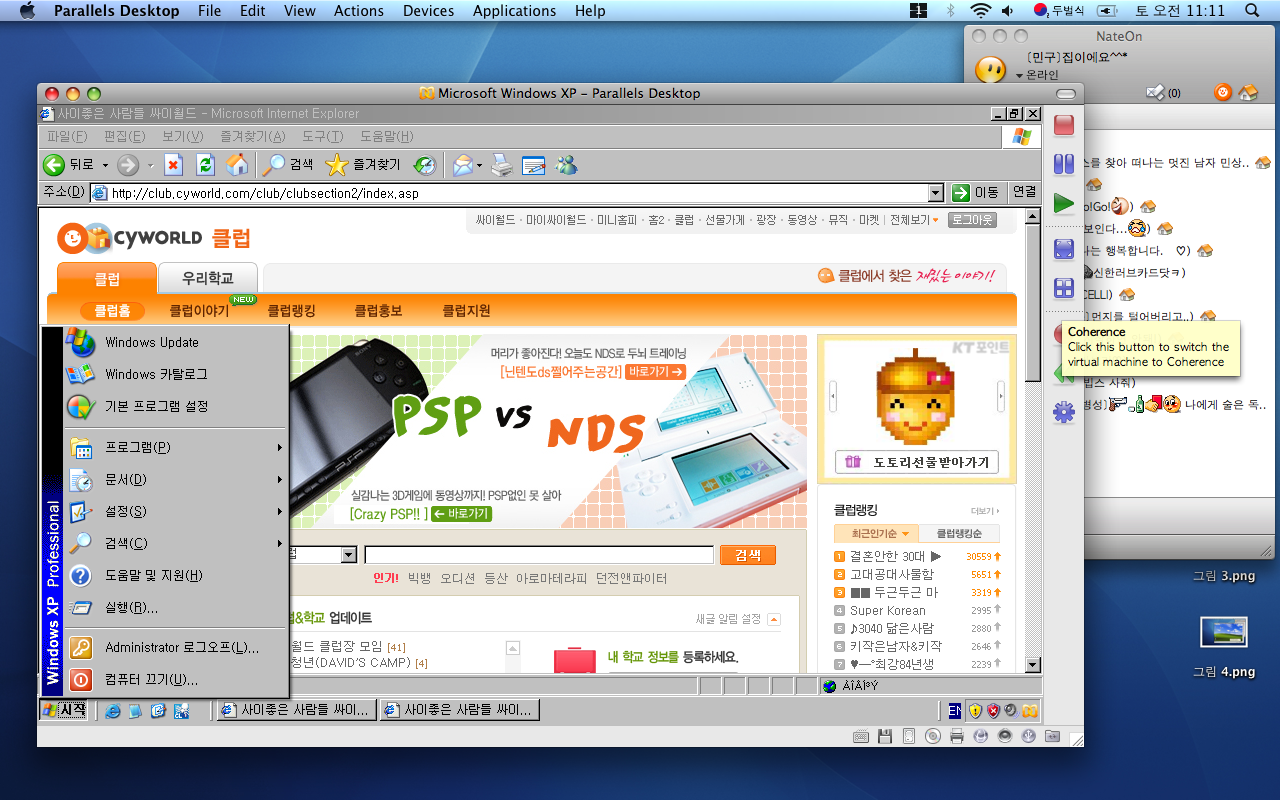The height and width of the screenshot is (800, 1280).
Task: Click the IE Stop loading icon
Action: click(173, 165)
